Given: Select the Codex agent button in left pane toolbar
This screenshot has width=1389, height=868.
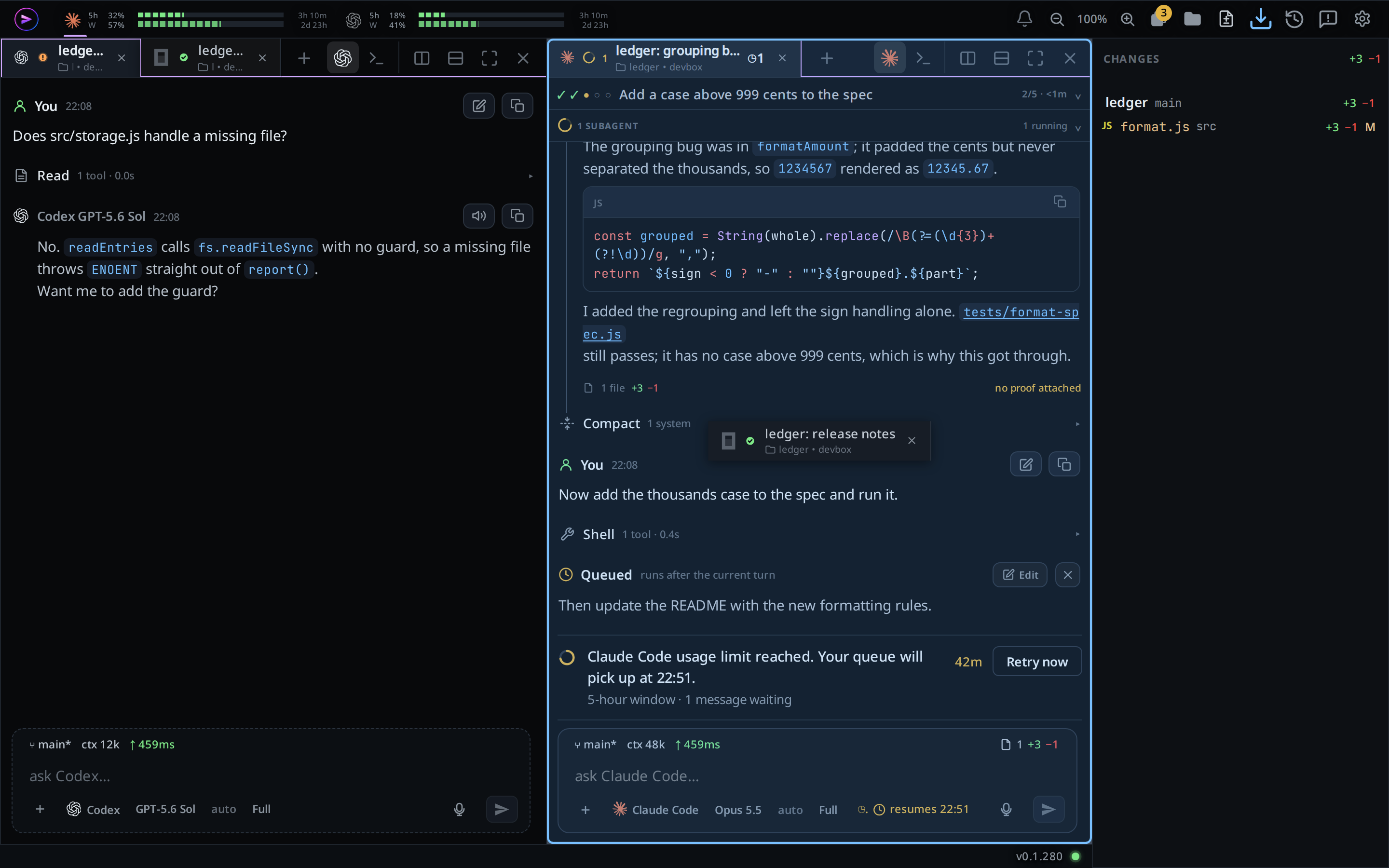Looking at the screenshot, I should pos(342,58).
